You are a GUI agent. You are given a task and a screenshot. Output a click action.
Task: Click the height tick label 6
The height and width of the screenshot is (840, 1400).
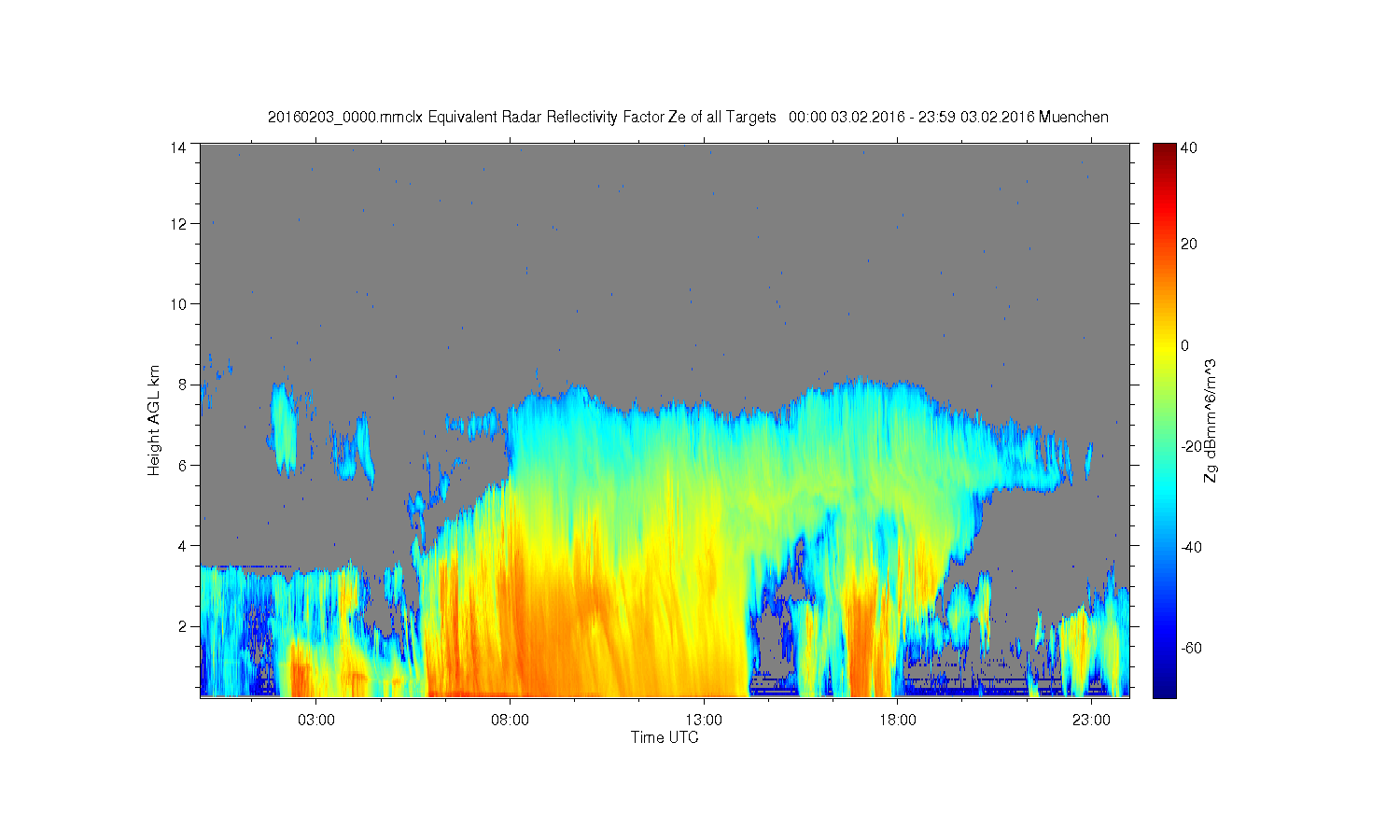point(184,465)
